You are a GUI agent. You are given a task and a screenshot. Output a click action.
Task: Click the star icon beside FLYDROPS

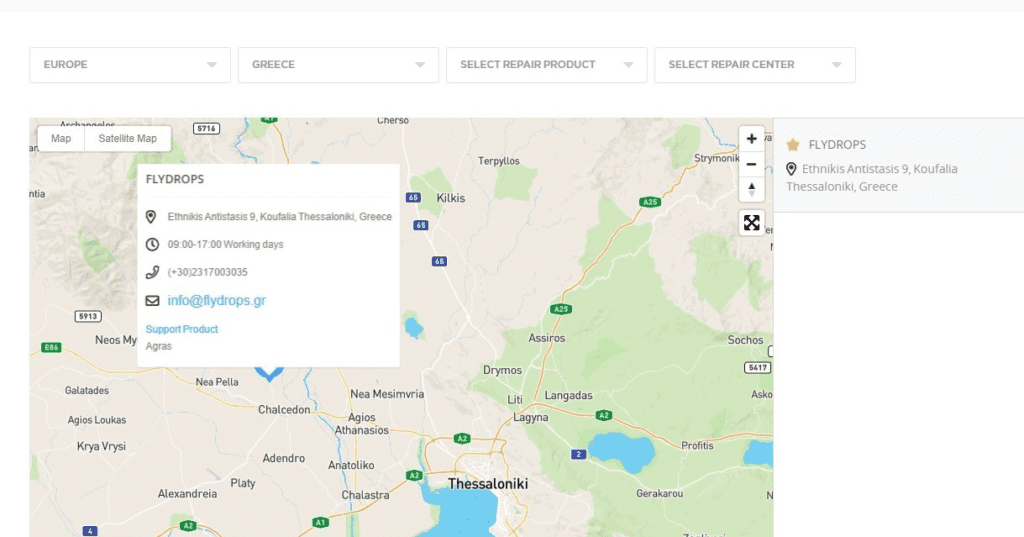pyautogui.click(x=793, y=145)
